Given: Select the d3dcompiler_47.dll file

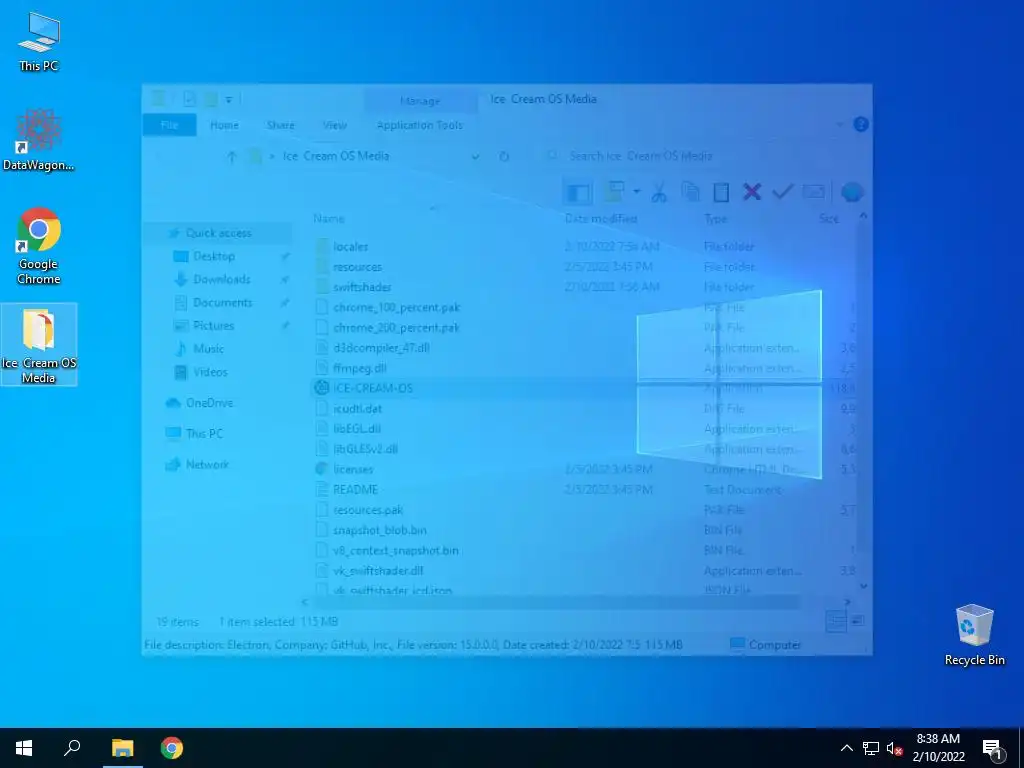Looking at the screenshot, I should point(583,348).
